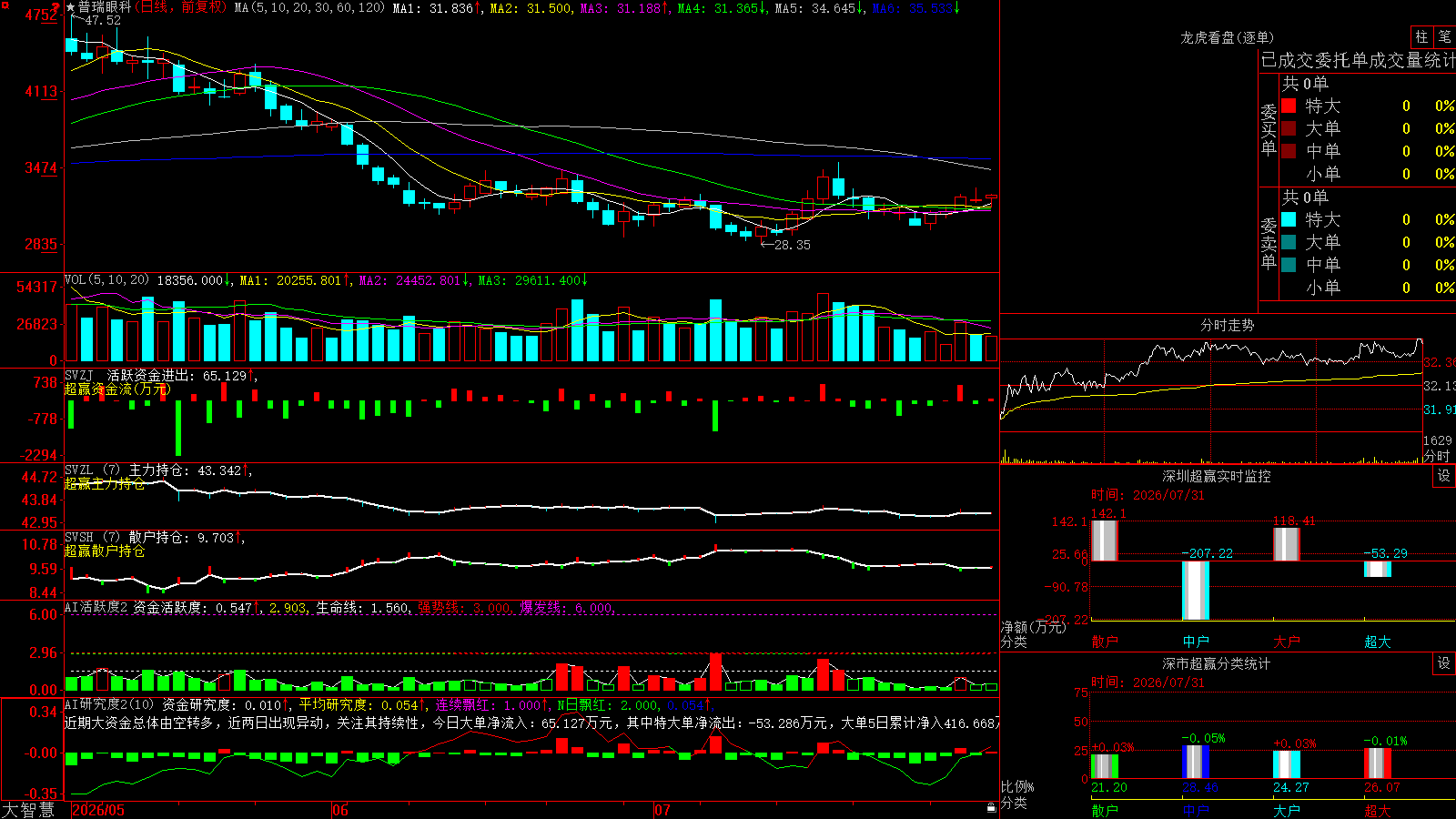Image resolution: width=1456 pixels, height=819 pixels.
Task: Click the 生命线: 1.560 label
Action: 362,607
